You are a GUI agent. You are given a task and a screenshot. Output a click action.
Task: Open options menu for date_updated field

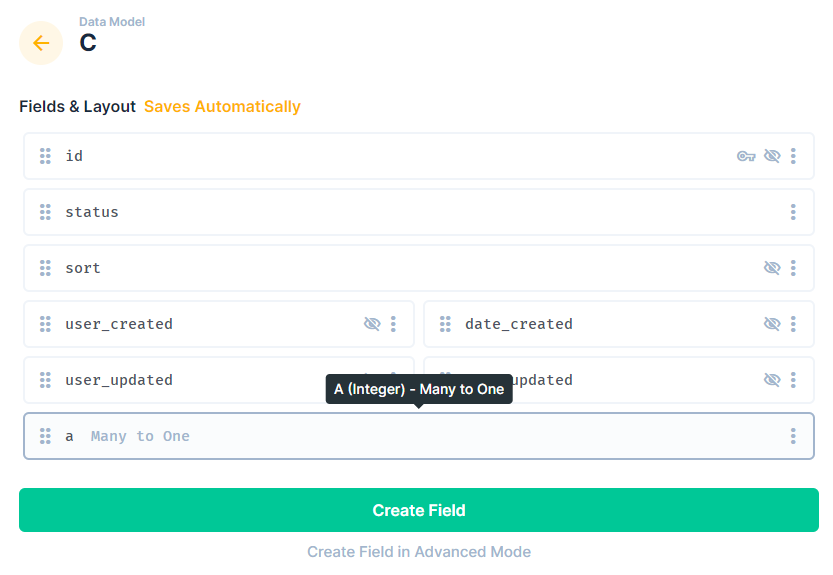pyautogui.click(x=793, y=380)
